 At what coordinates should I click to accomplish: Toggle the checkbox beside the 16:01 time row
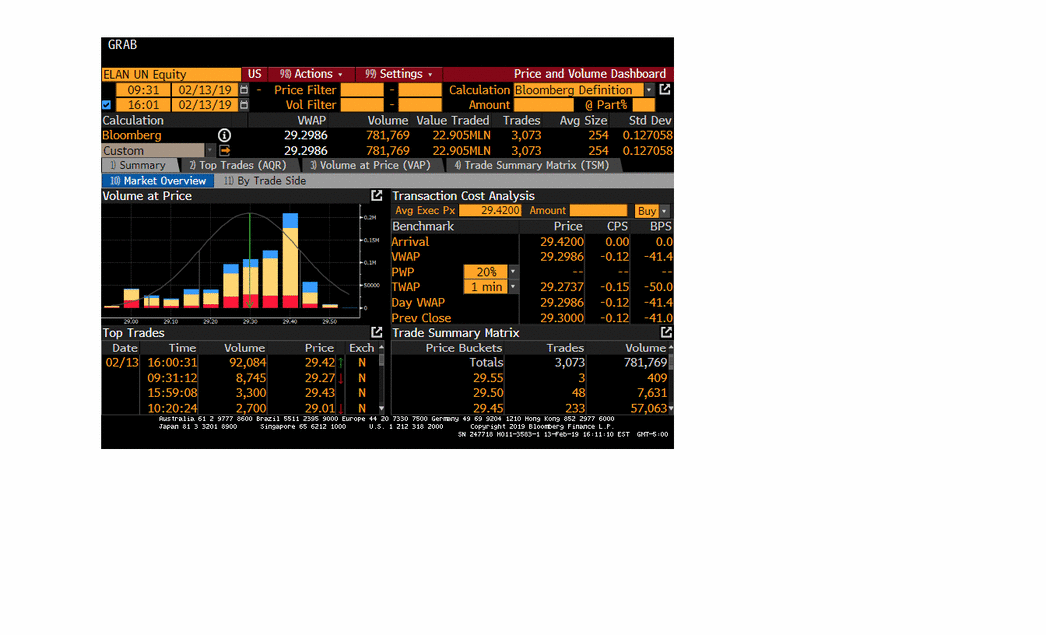[107, 105]
